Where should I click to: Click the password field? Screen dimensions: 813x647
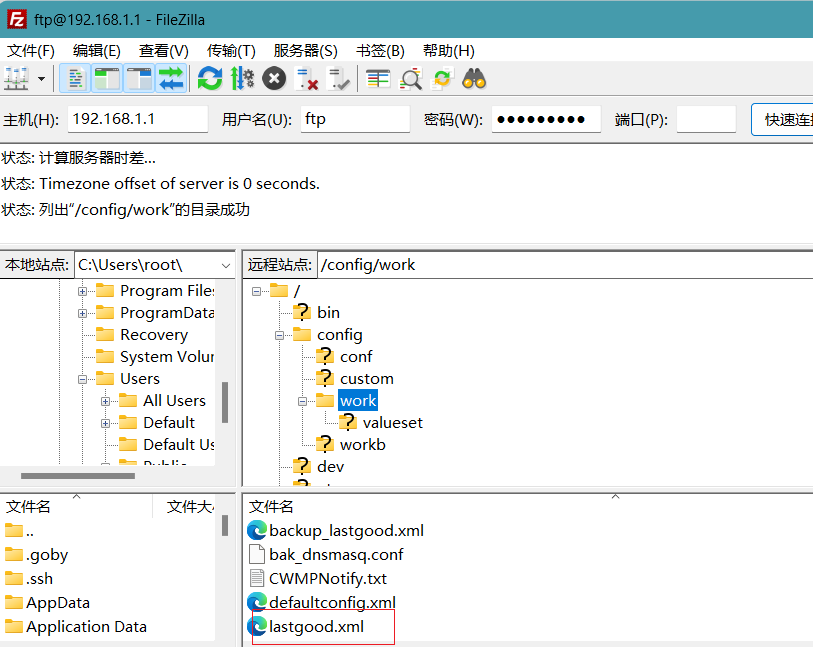[x=546, y=119]
